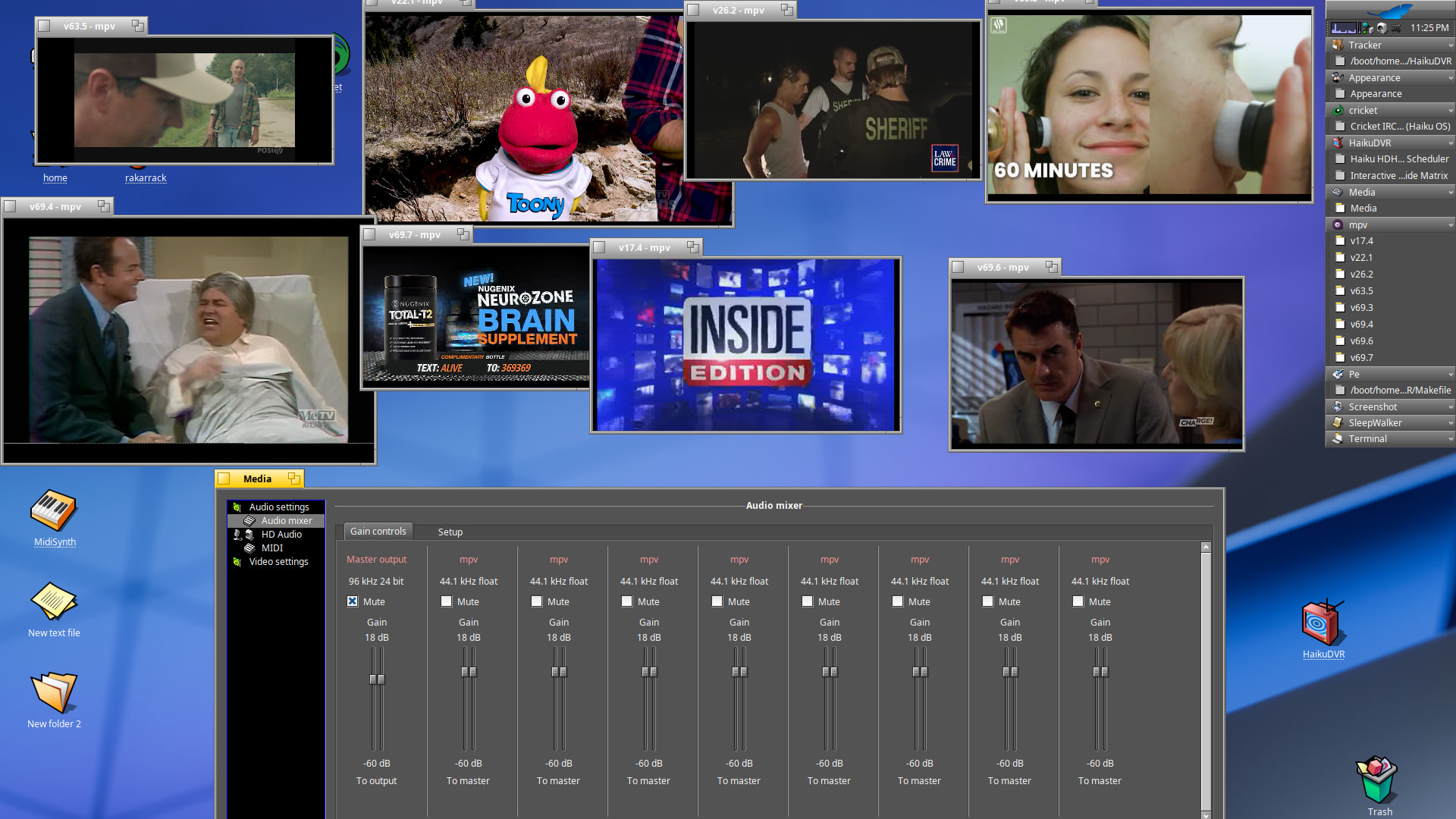Screen dimensions: 1456x819
Task: Switch to the Setup tab
Action: click(450, 532)
